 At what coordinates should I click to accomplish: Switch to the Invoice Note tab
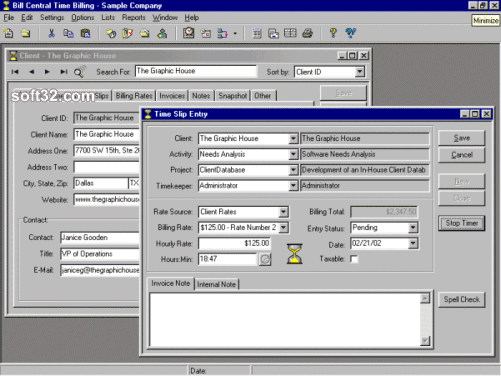coord(171,283)
